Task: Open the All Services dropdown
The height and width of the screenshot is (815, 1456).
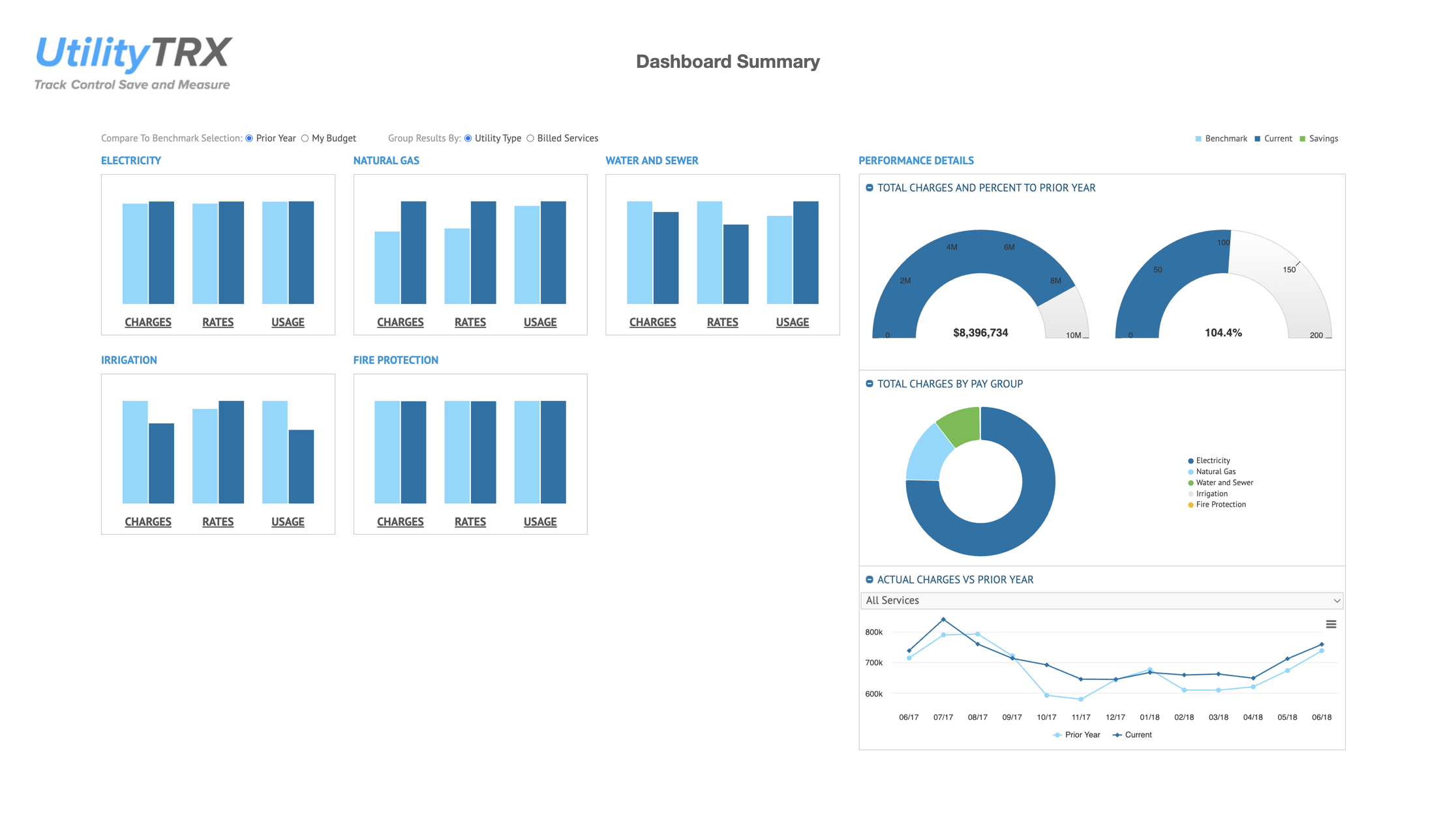Action: [x=1102, y=600]
